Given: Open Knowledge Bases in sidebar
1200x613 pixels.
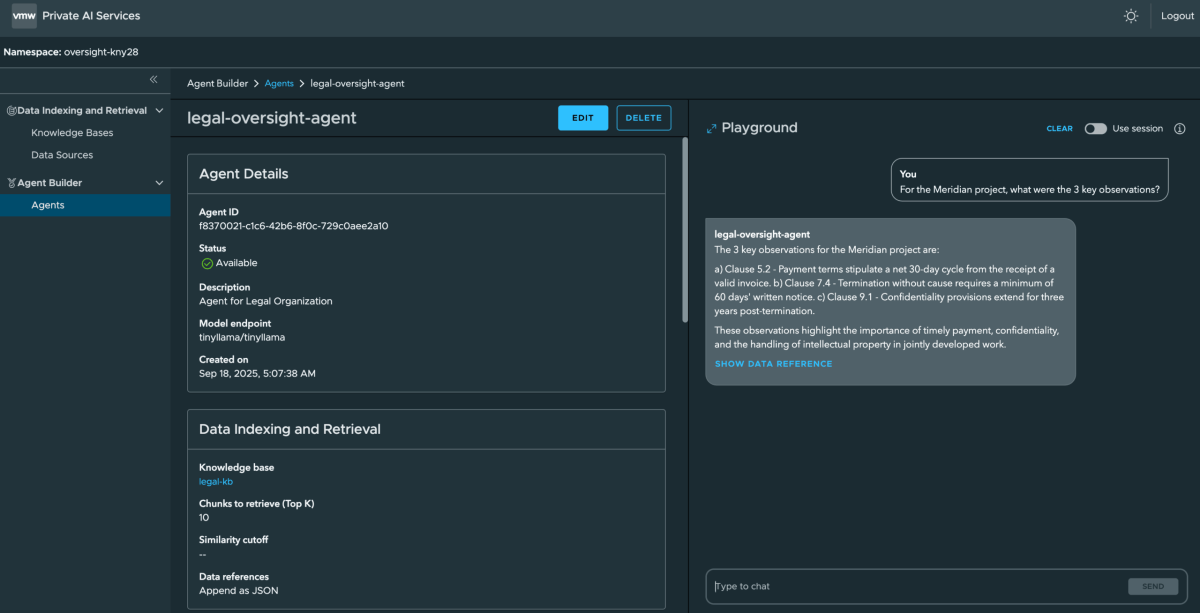Looking at the screenshot, I should (72, 133).
